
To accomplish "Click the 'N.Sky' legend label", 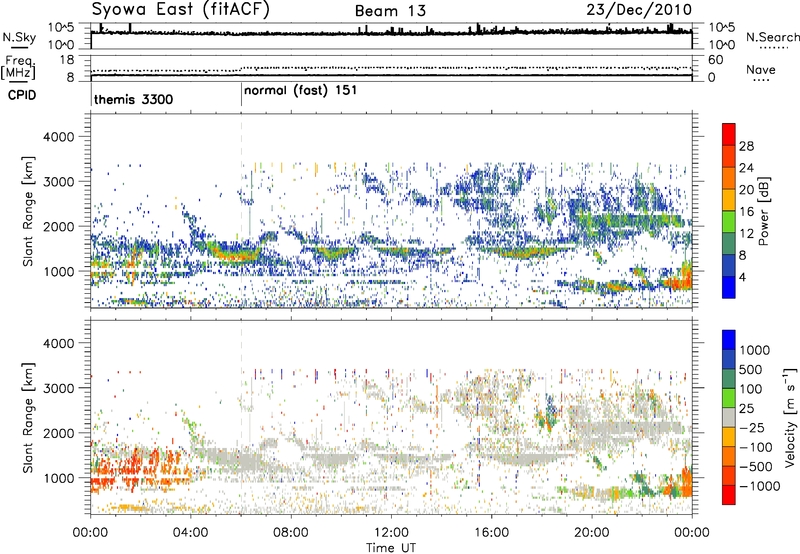I will click(x=19, y=37).
